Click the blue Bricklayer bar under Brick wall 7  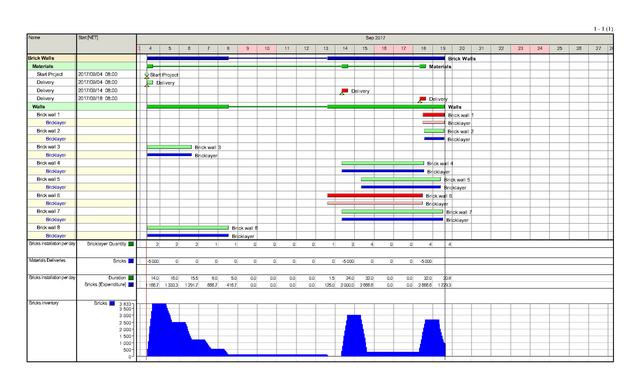[392, 219]
